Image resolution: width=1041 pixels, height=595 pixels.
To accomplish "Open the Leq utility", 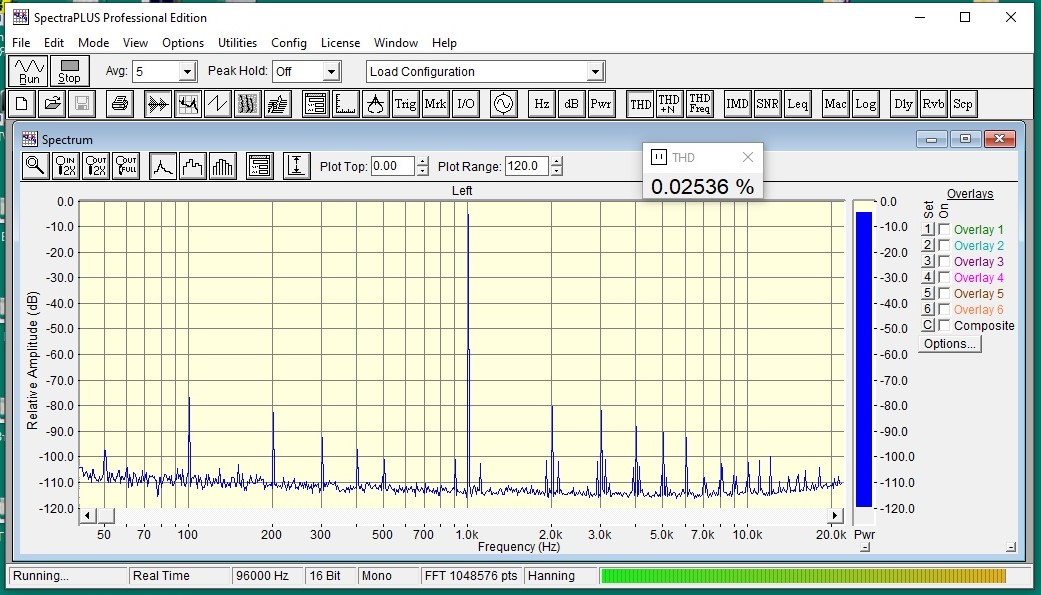I will pyautogui.click(x=797, y=104).
